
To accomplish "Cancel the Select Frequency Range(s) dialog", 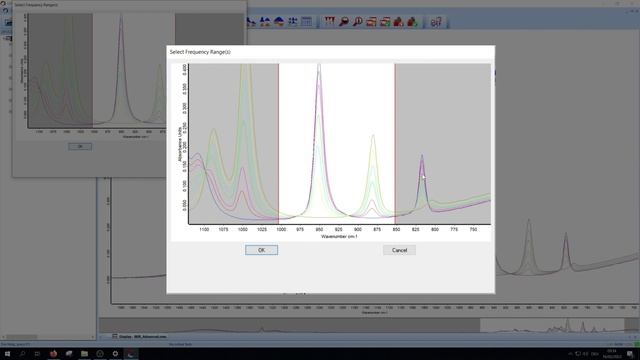I will pyautogui.click(x=399, y=250).
